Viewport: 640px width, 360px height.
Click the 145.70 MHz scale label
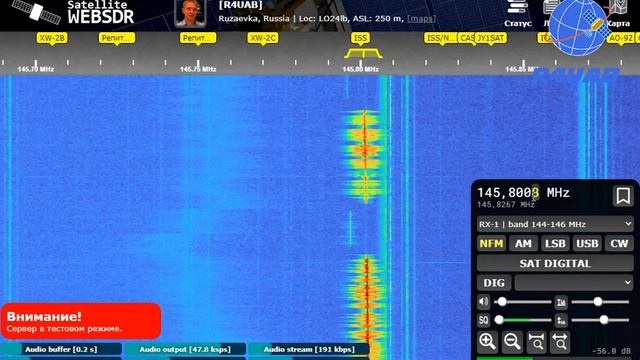click(x=36, y=69)
